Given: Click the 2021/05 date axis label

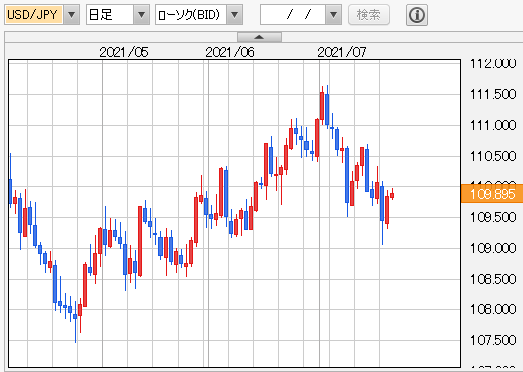Looking at the screenshot, I should point(124,52).
